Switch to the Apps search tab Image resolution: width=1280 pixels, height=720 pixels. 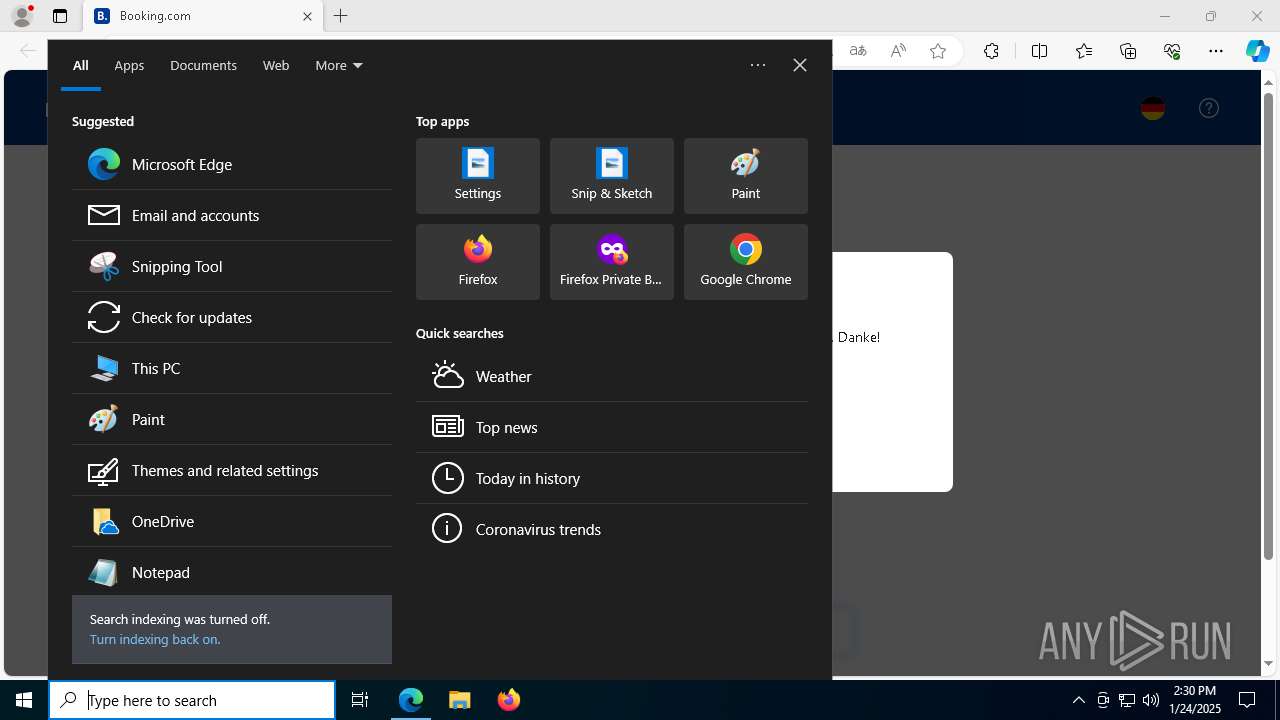(129, 65)
